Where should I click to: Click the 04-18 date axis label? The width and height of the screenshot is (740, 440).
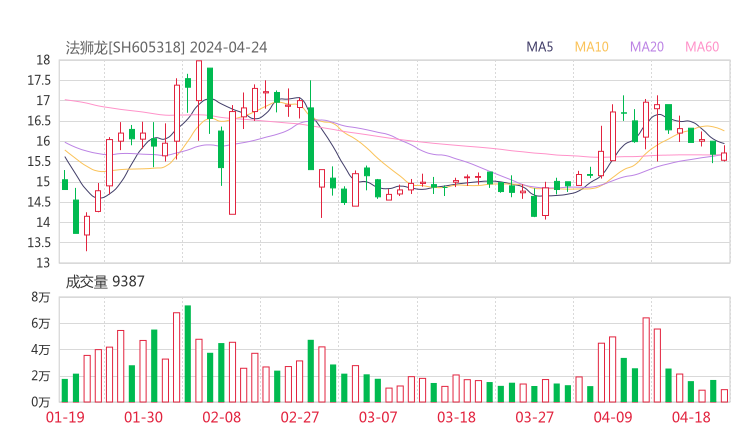[x=691, y=417]
